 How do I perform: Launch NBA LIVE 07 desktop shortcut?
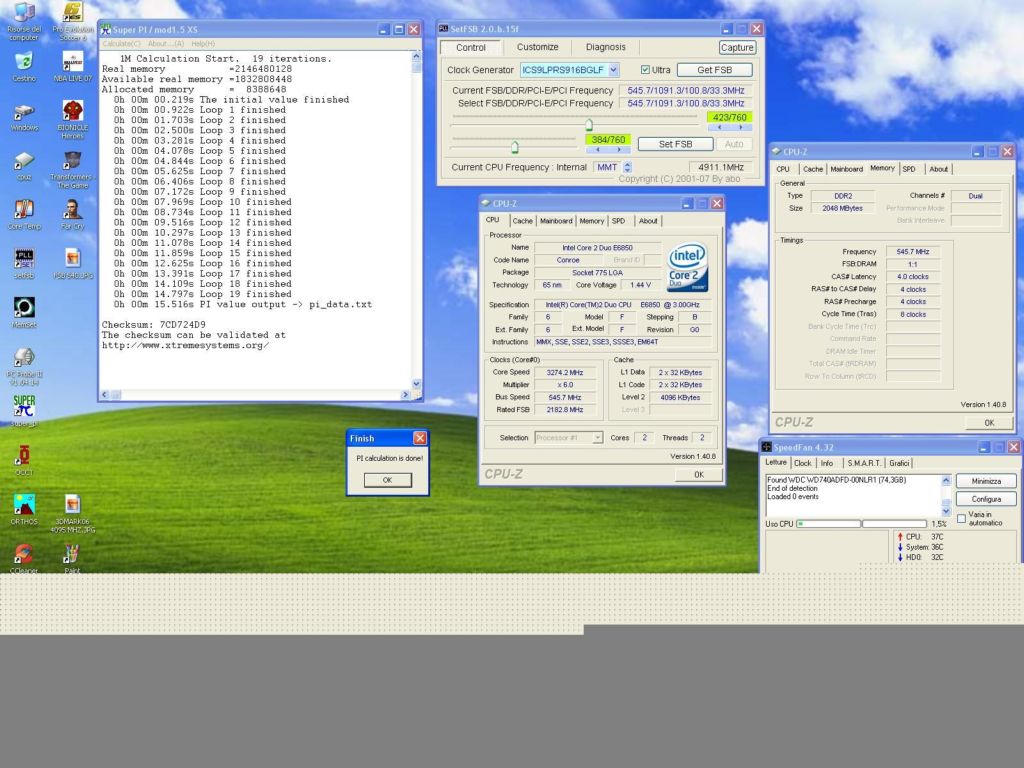coord(72,66)
